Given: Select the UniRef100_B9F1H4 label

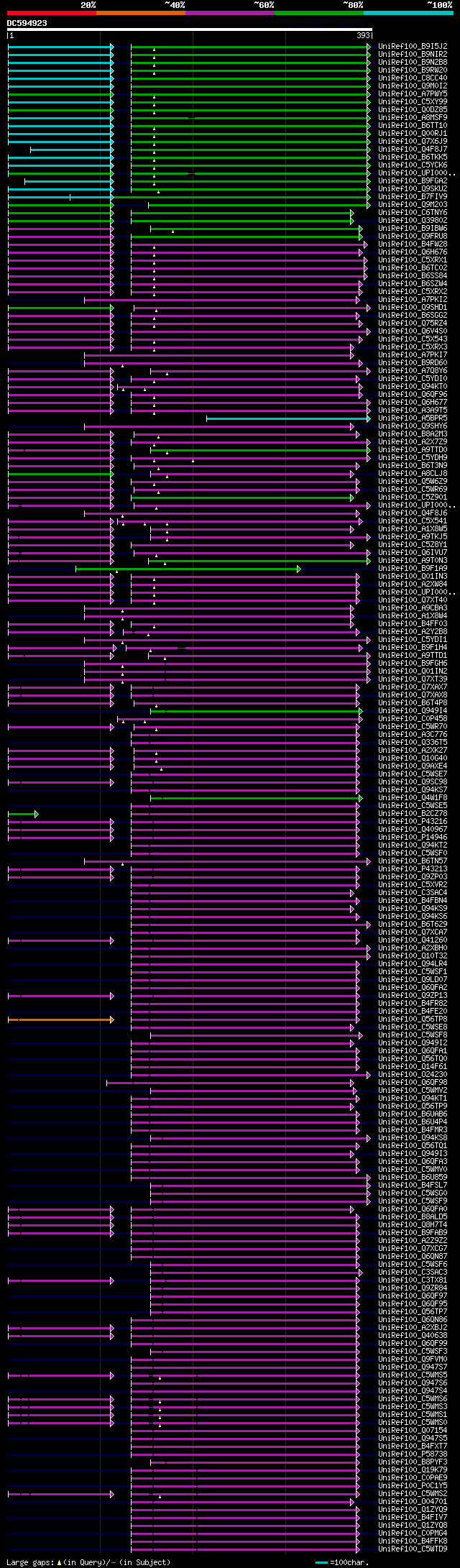Looking at the screenshot, I should (413, 647).
